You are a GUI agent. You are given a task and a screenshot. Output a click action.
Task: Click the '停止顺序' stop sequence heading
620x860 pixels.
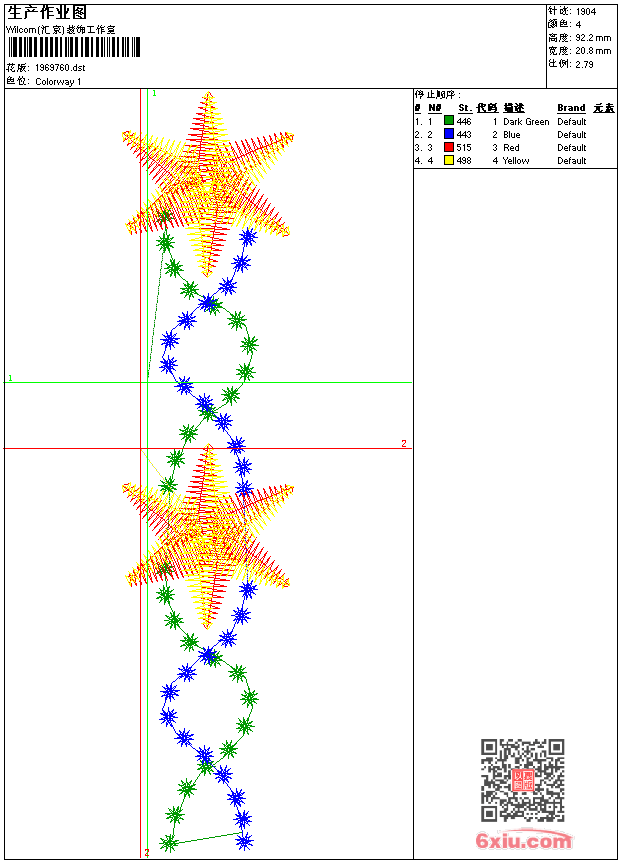(437, 95)
